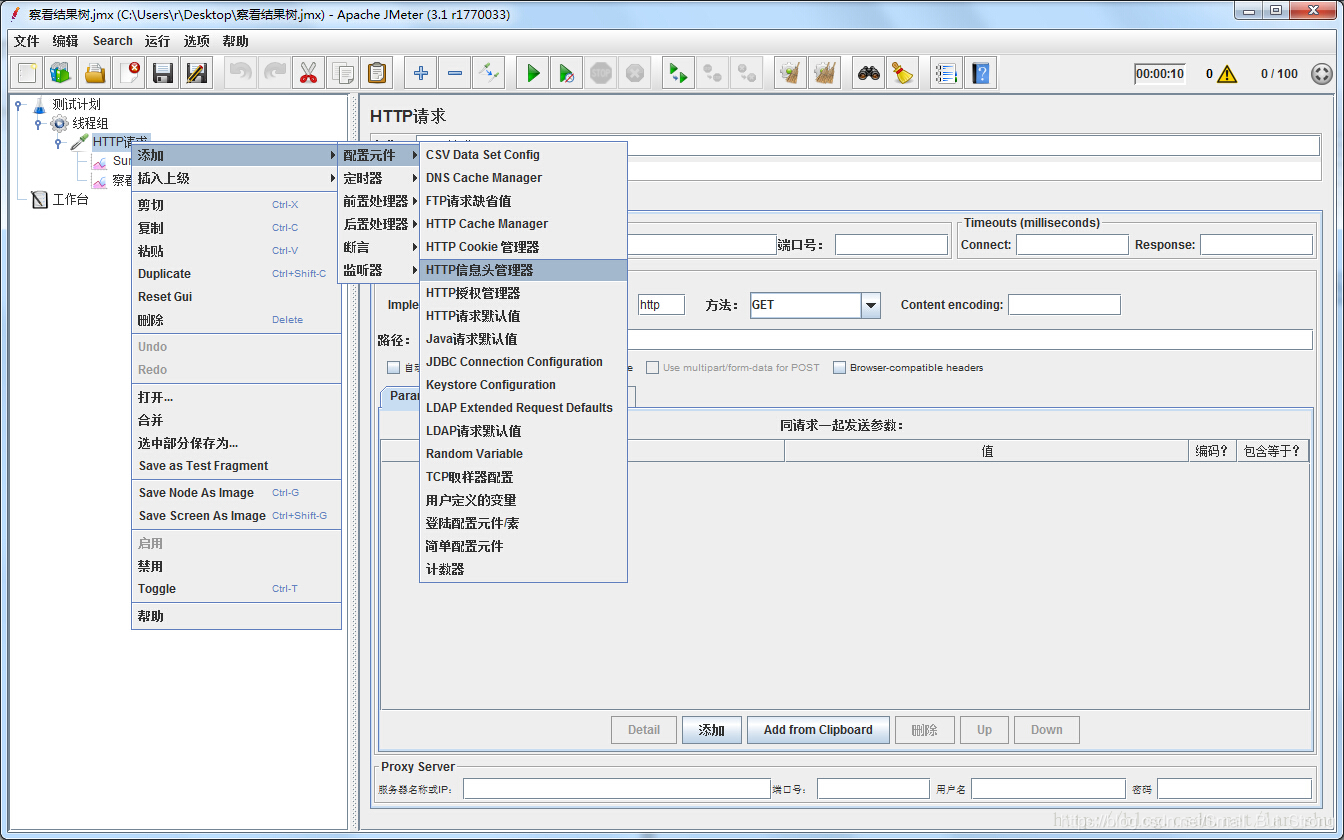Open the Function Helper dialog icon
The width and height of the screenshot is (1344, 840).
coord(946,73)
